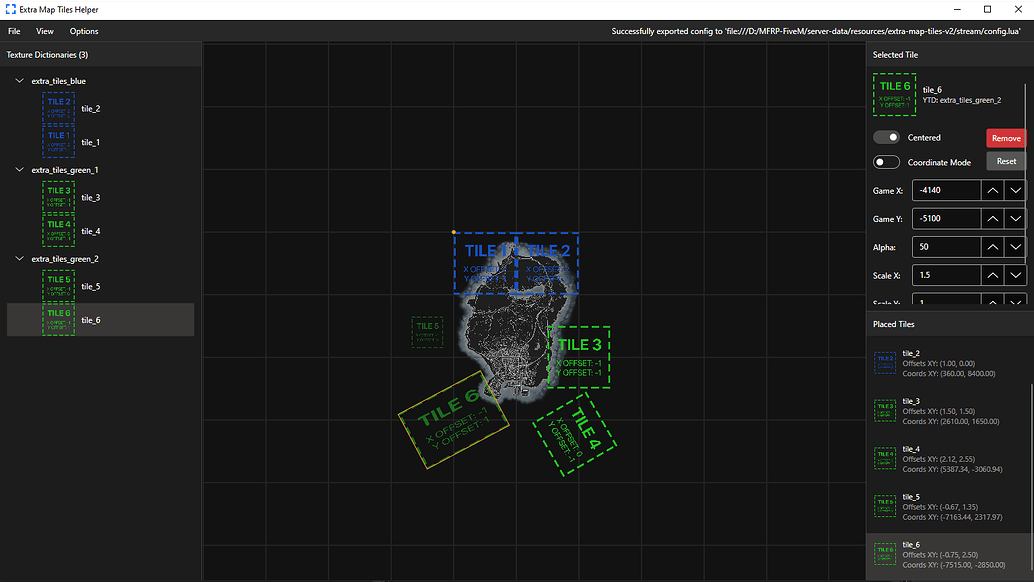The image size is (1034, 582).
Task: Select tile_5 in Placed Tiles list
Action: [948, 506]
